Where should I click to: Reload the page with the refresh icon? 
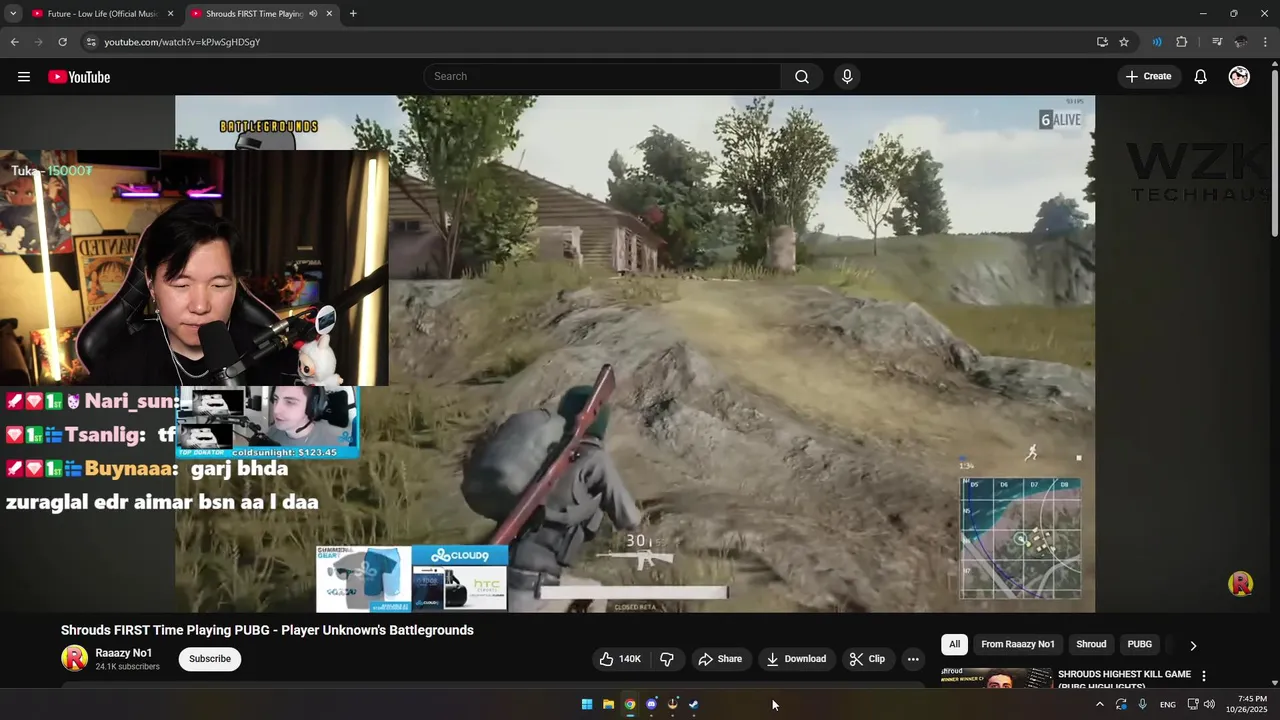point(62,42)
